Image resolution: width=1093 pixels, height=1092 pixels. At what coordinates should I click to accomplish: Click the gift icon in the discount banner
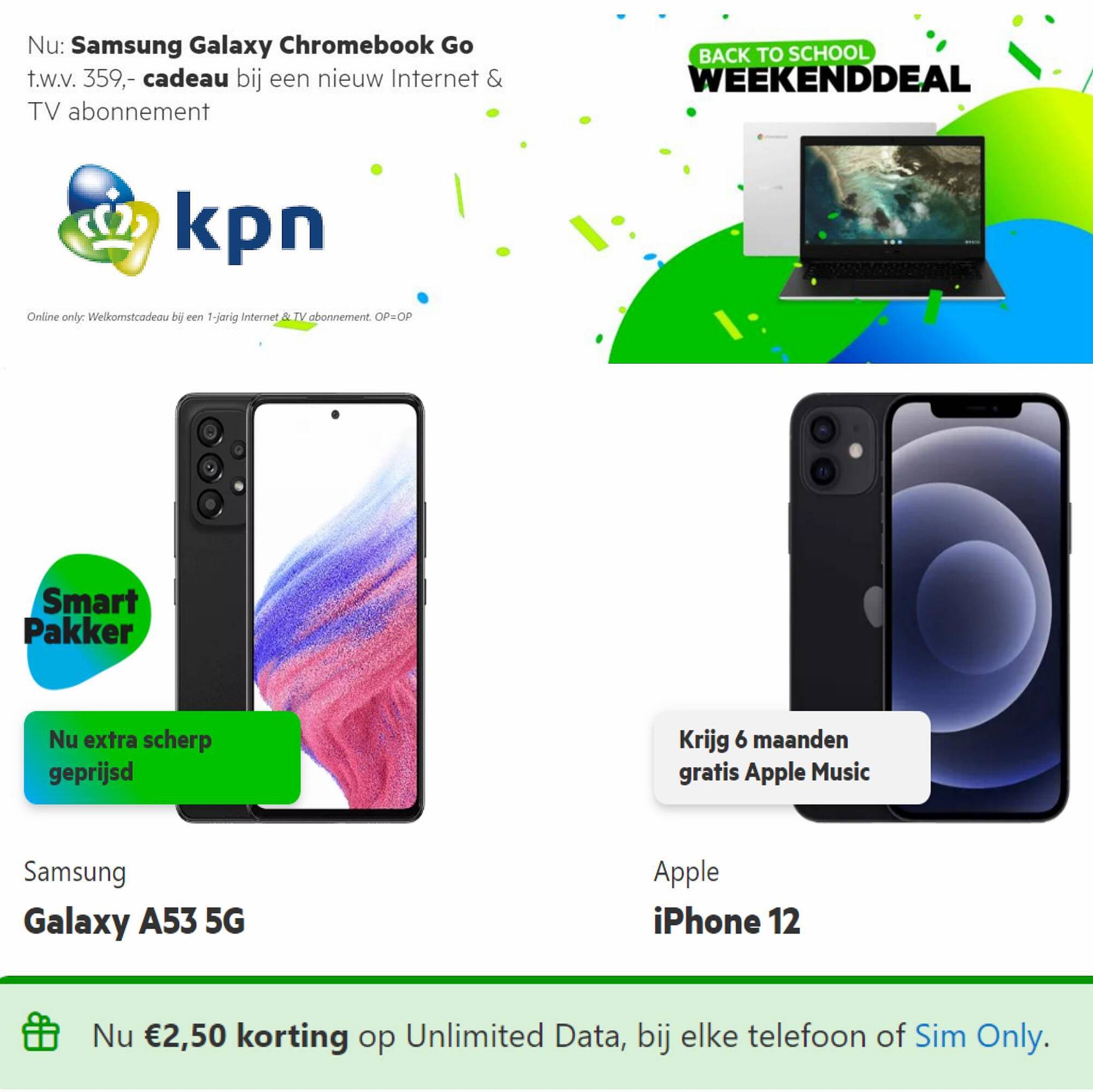40,1031
